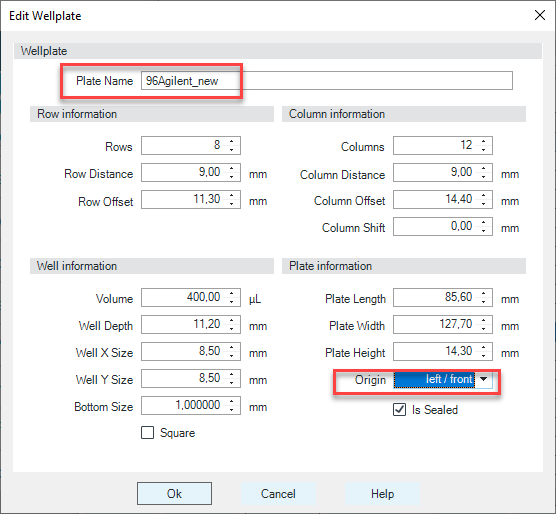Increment Bottom Size spinner
Viewport: 556px width, 514px height.
coord(232,401)
